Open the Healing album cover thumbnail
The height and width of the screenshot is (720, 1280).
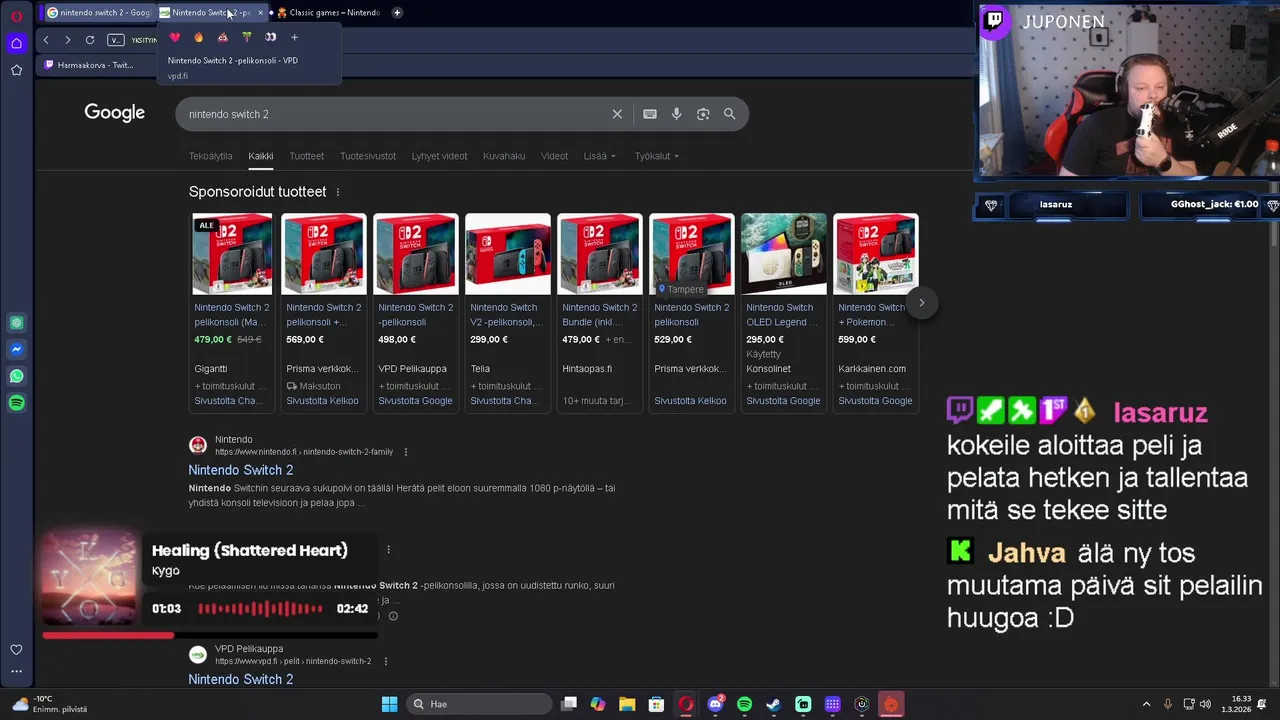tap(88, 579)
